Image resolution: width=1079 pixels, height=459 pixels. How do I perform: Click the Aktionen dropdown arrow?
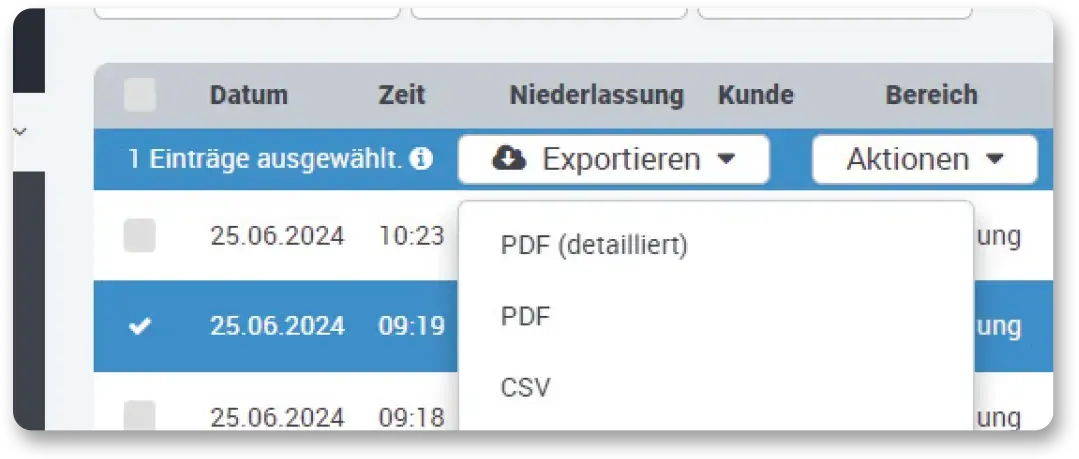pyautogui.click(x=994, y=159)
